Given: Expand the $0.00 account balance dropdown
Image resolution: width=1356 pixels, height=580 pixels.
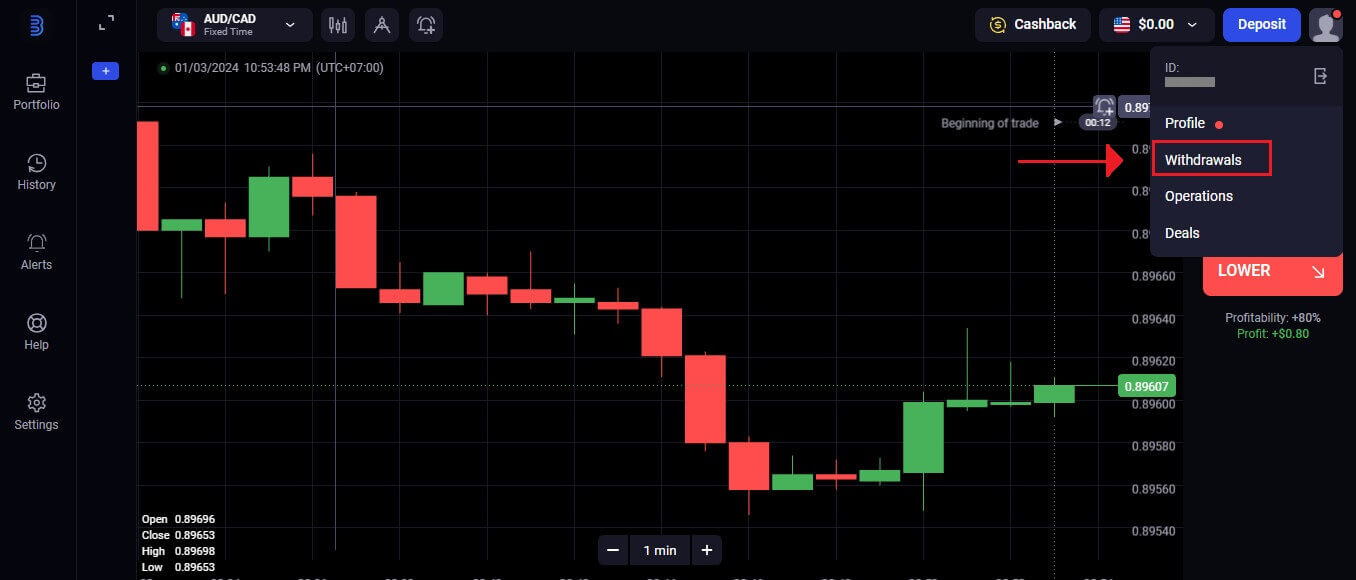Looking at the screenshot, I should [x=1156, y=25].
